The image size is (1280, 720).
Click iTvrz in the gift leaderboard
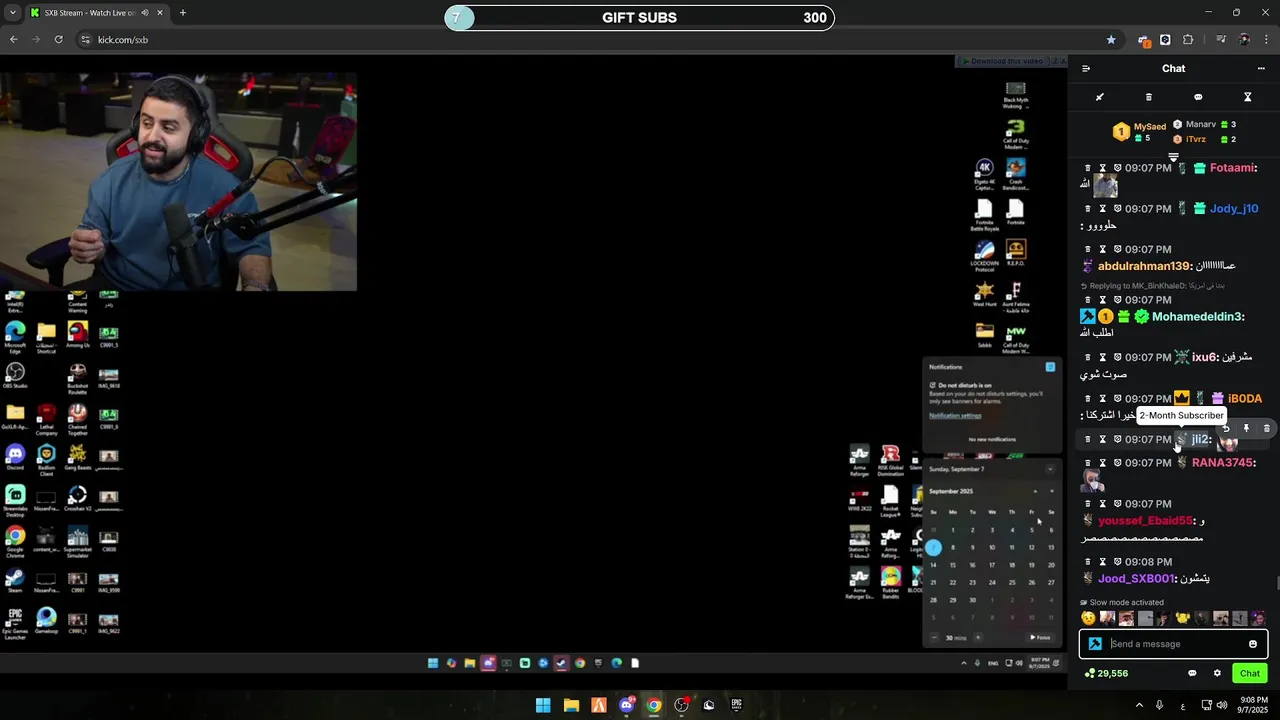(1196, 139)
